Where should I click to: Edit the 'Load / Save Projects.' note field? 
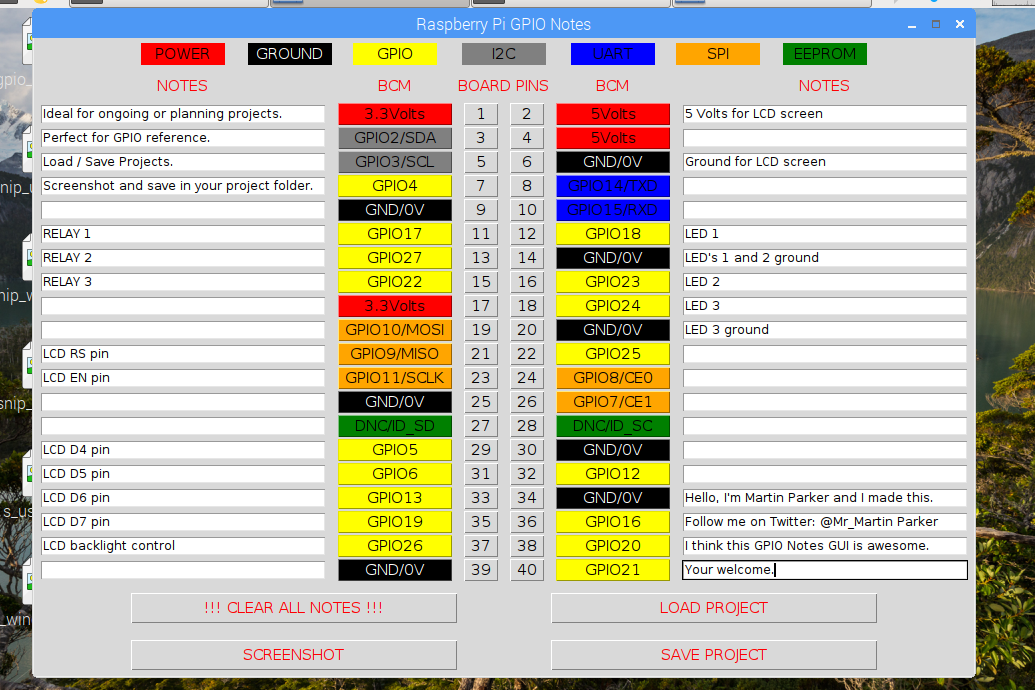183,162
